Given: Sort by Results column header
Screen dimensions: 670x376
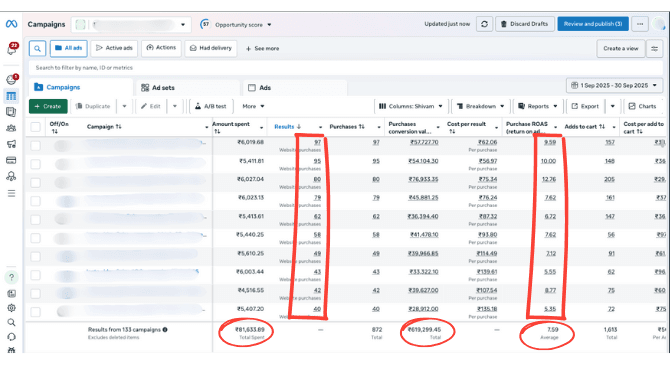Looking at the screenshot, I should tap(288, 127).
